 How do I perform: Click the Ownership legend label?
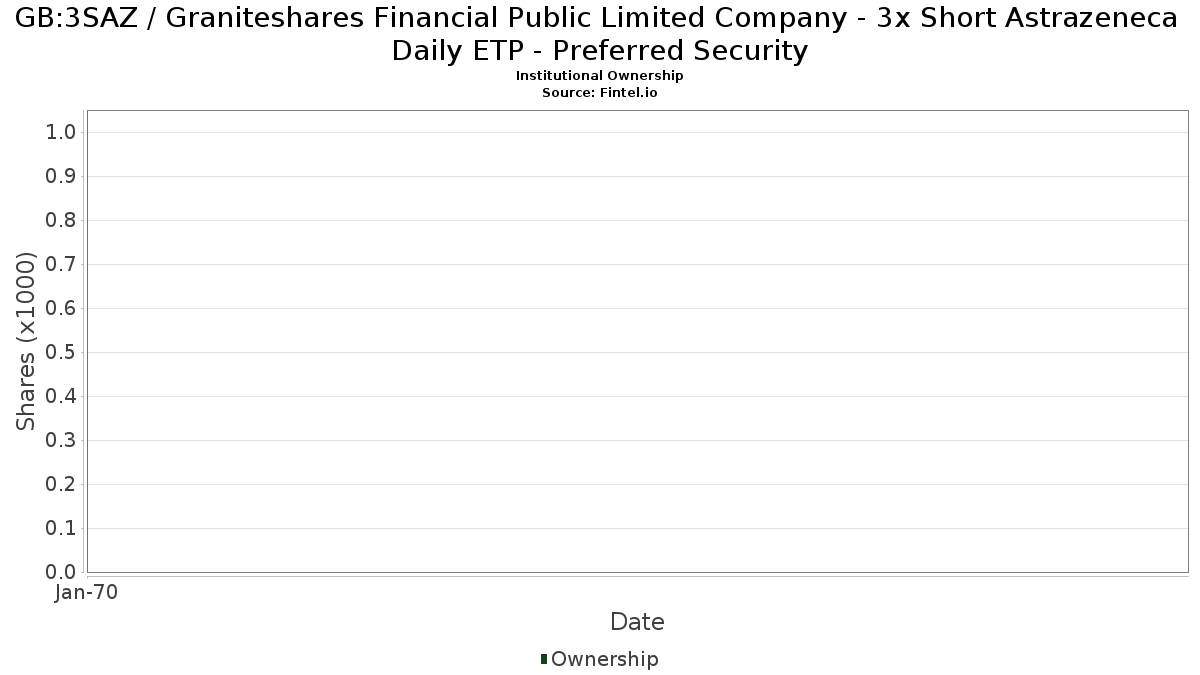pyautogui.click(x=604, y=659)
